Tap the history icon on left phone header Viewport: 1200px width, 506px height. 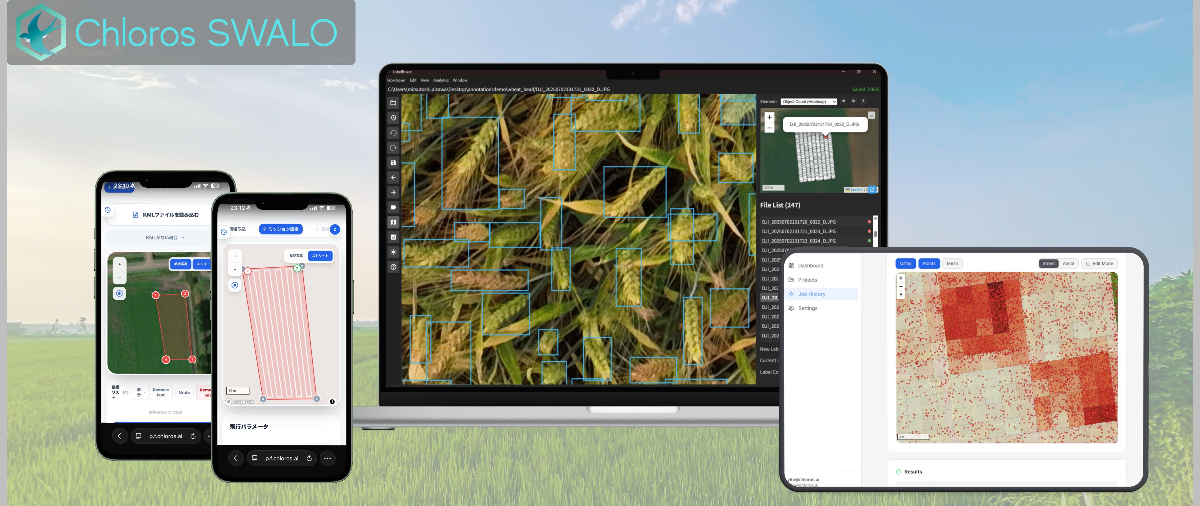tap(108, 211)
